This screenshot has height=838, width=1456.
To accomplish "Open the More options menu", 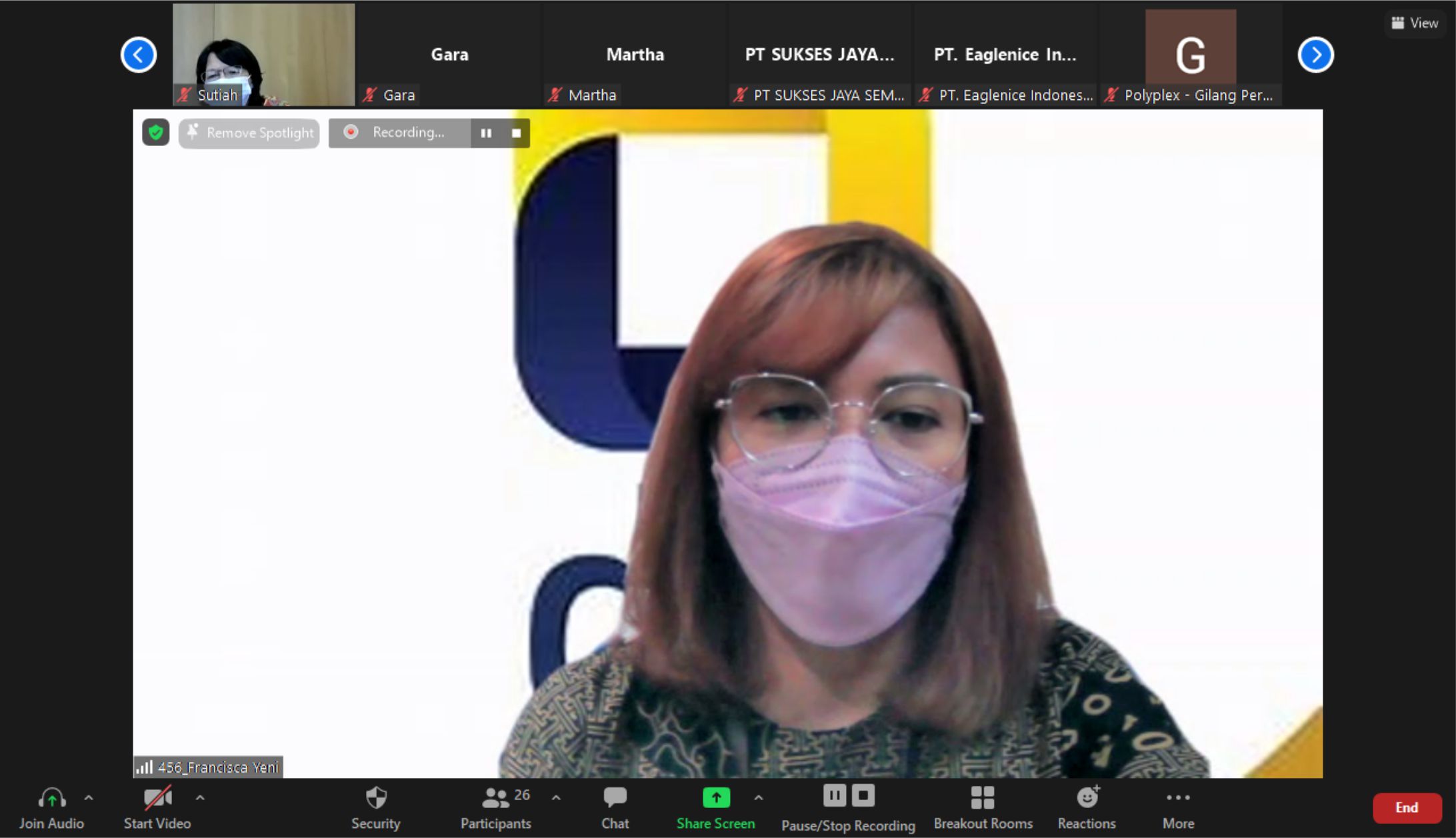I will point(1178,807).
